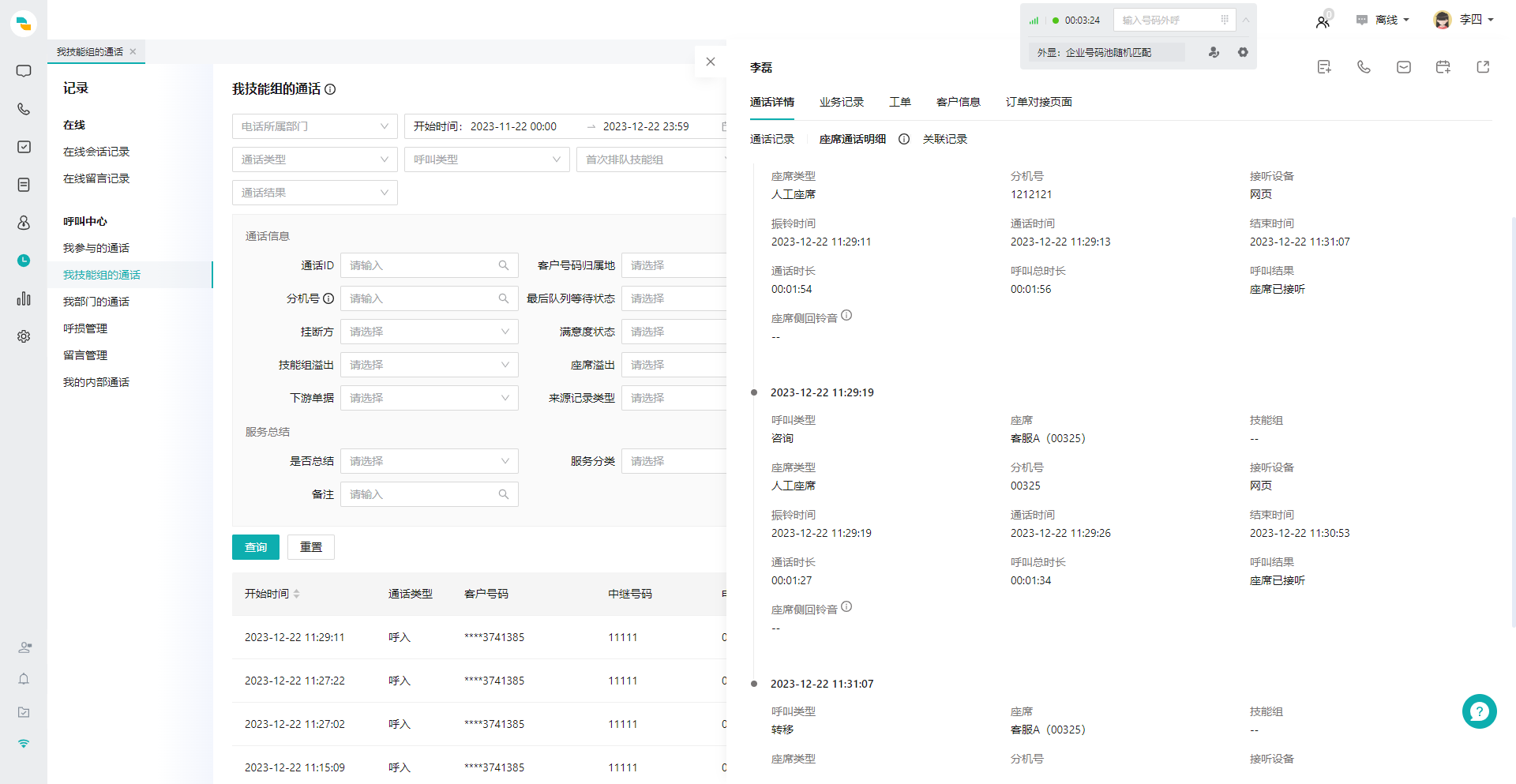
Task: Switch to the 订单对接页面 tab
Action: 1039,102
